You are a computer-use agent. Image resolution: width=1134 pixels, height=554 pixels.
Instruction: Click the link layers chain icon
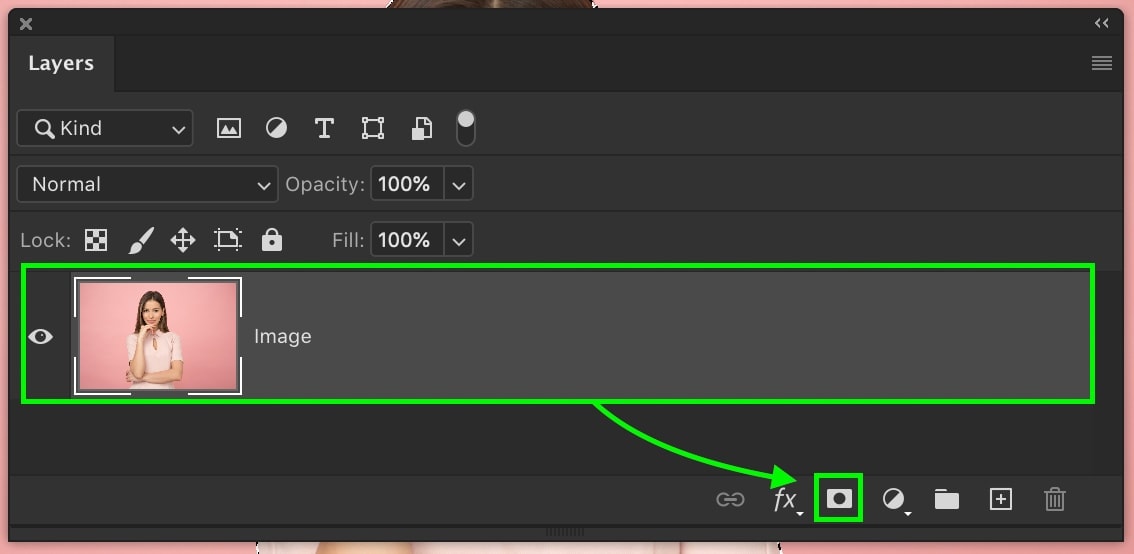(730, 499)
